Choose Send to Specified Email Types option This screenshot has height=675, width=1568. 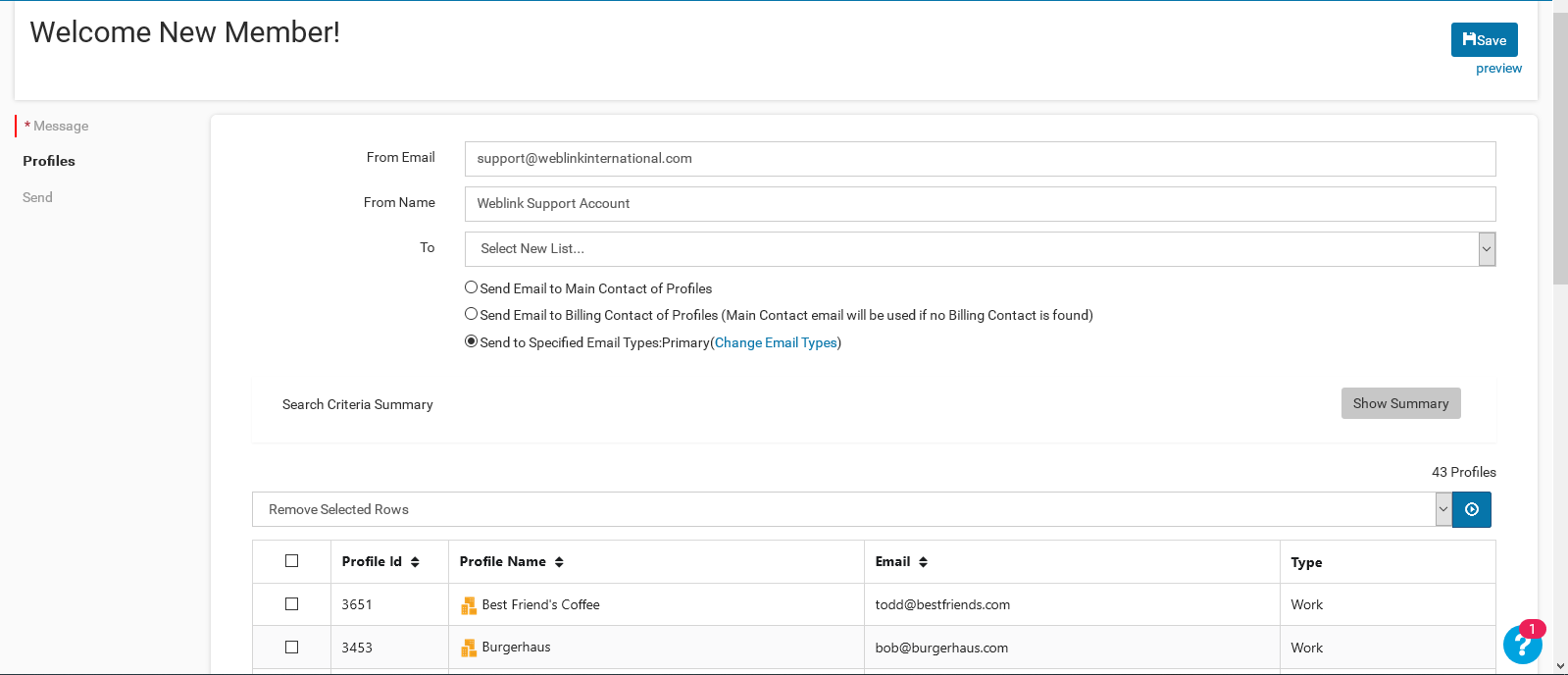[472, 341]
